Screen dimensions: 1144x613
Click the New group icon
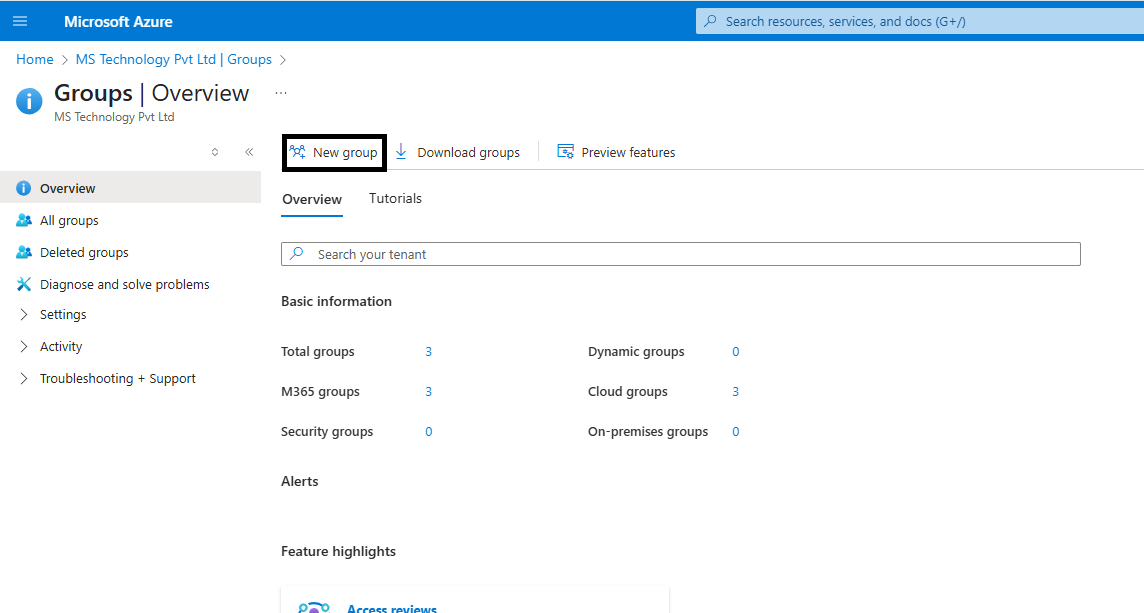pos(297,152)
